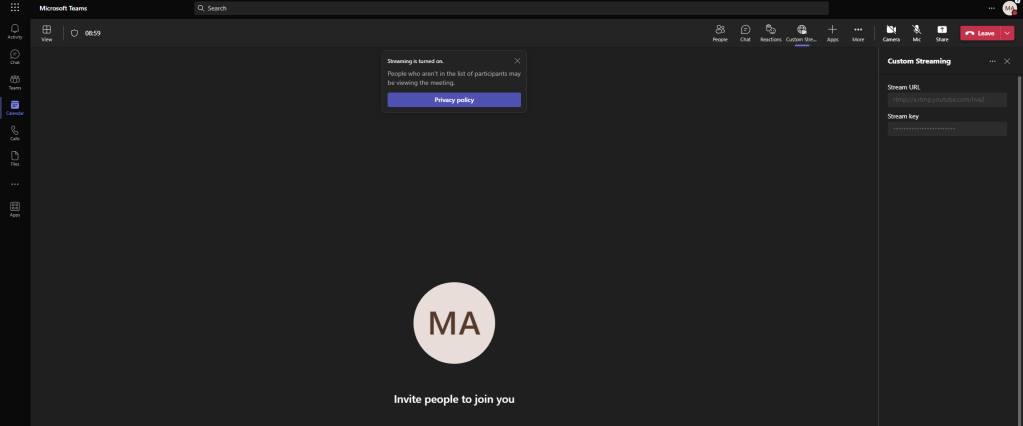Expand the arrow next to Leave

tap(1007, 33)
